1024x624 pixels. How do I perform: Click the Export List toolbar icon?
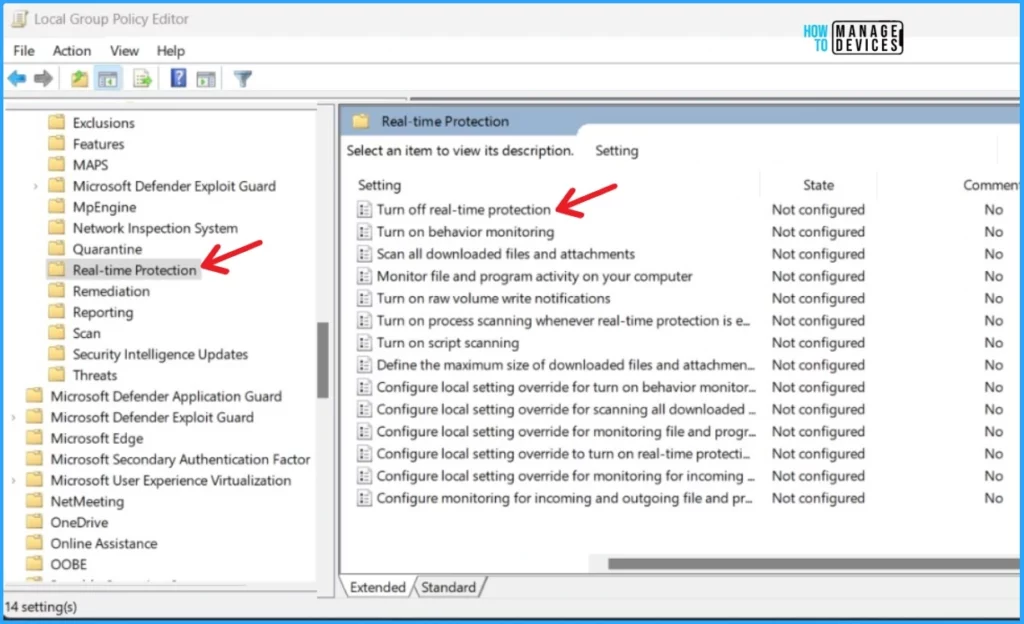point(142,79)
